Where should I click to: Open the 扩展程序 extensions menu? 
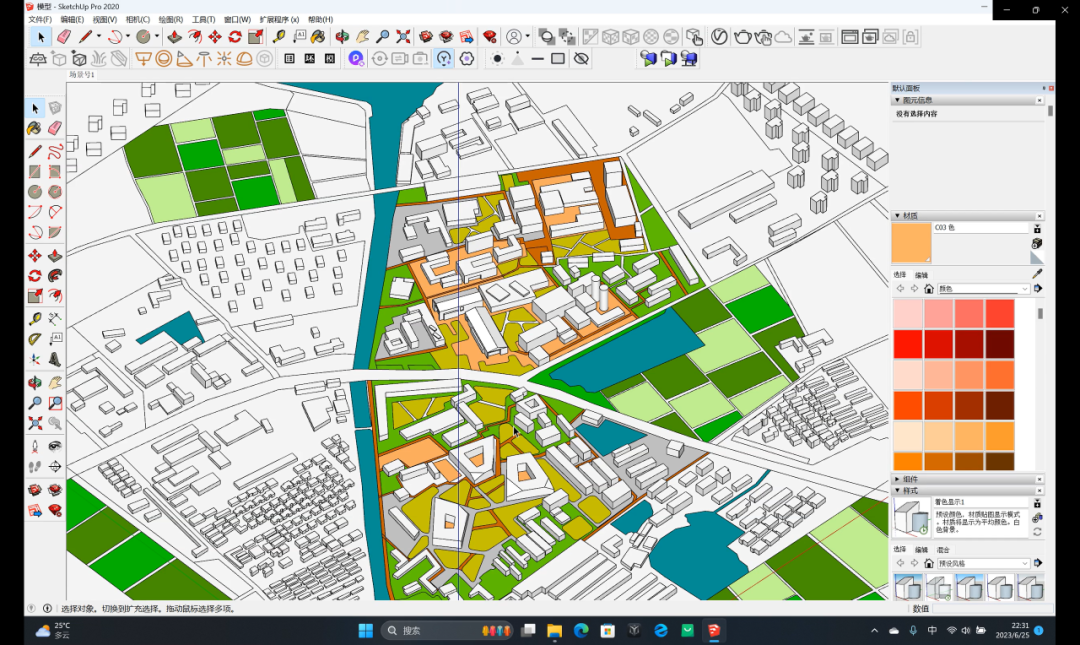279,19
